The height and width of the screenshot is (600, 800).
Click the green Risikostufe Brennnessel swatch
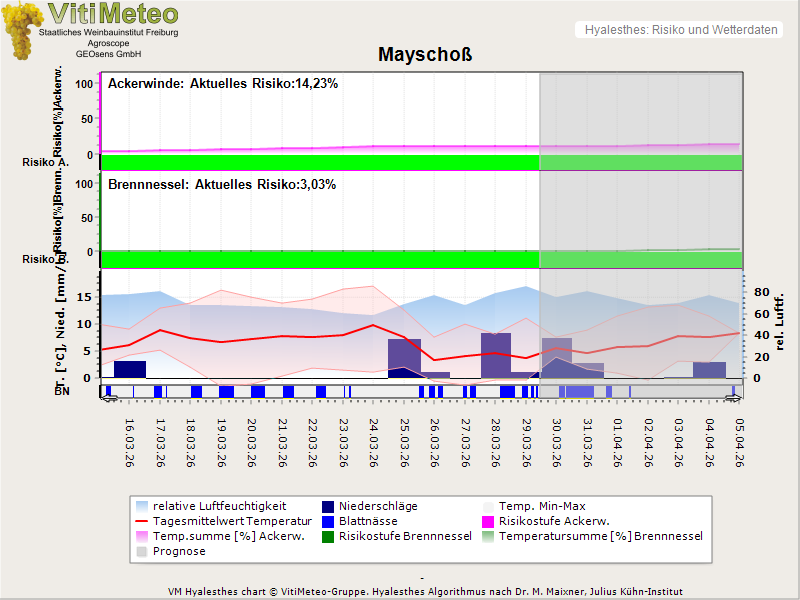pyautogui.click(x=329, y=536)
